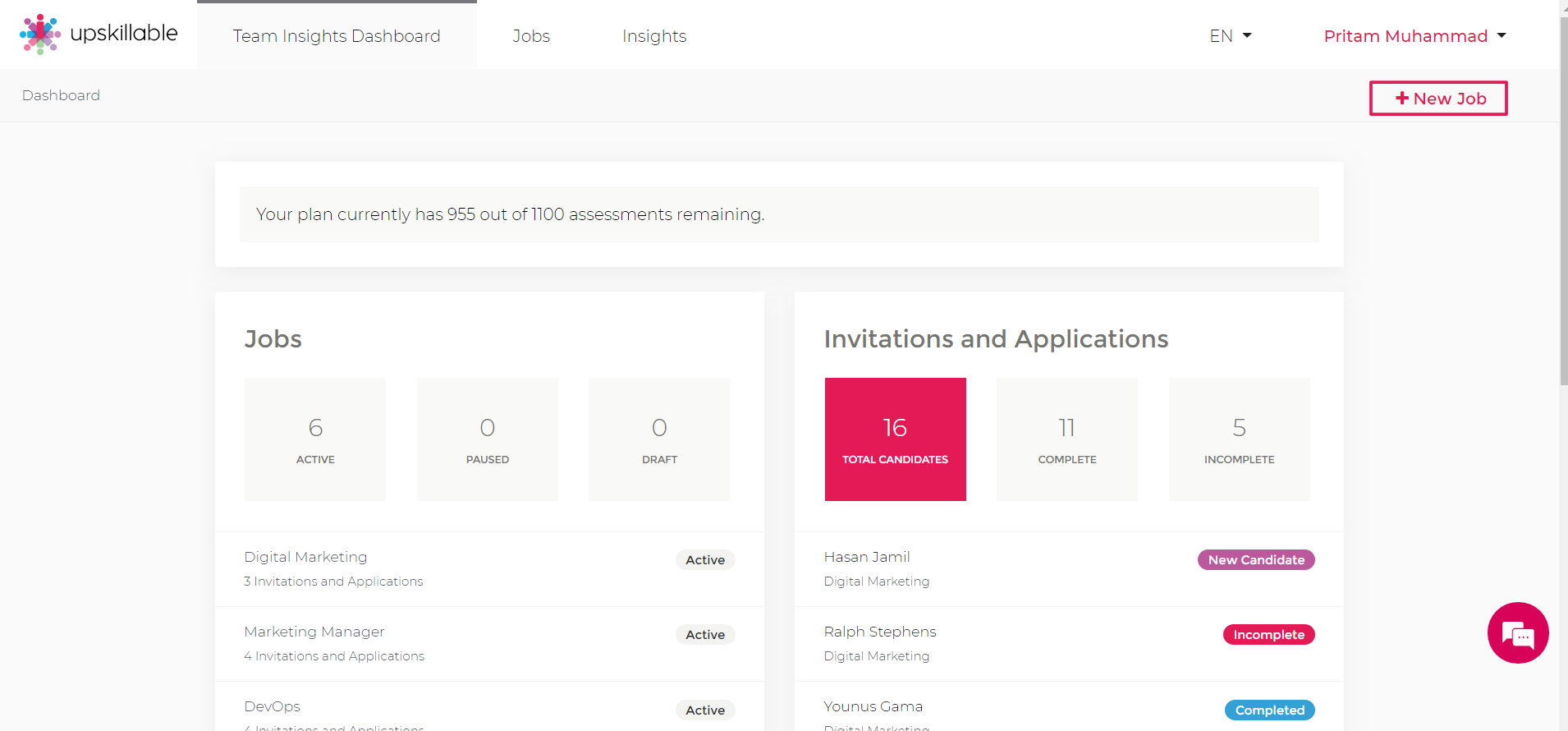Click Active badge for Marketing Manager
The width and height of the screenshot is (1568, 731).
point(705,635)
